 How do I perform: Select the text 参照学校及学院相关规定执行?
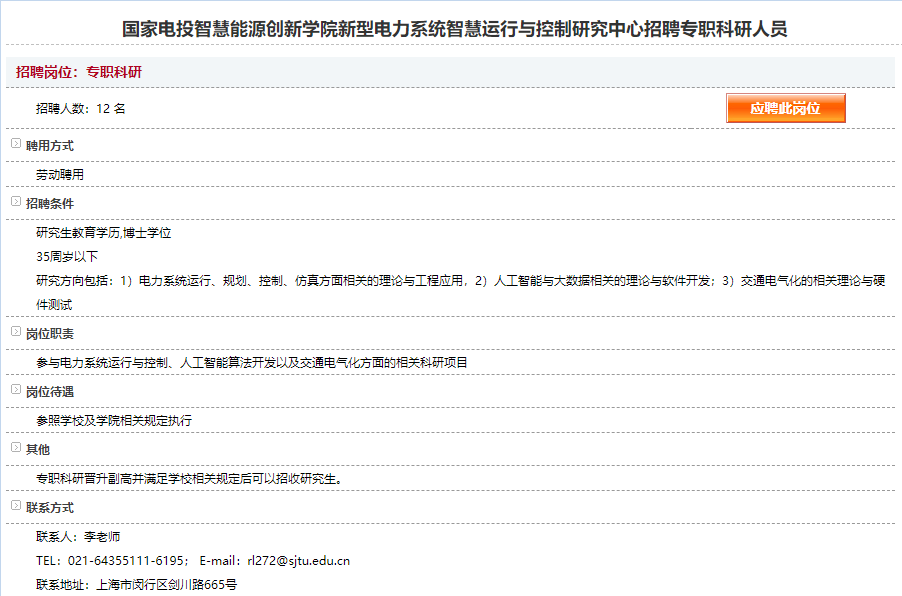click(x=114, y=421)
